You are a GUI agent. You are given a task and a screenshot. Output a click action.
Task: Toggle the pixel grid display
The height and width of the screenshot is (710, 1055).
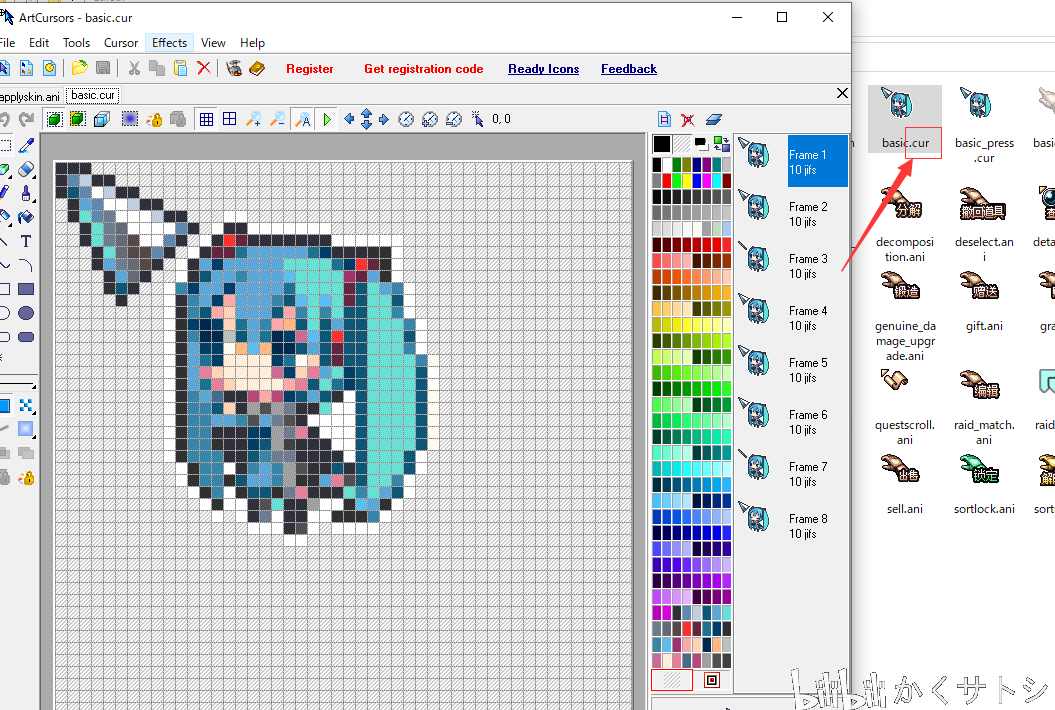[x=206, y=119]
